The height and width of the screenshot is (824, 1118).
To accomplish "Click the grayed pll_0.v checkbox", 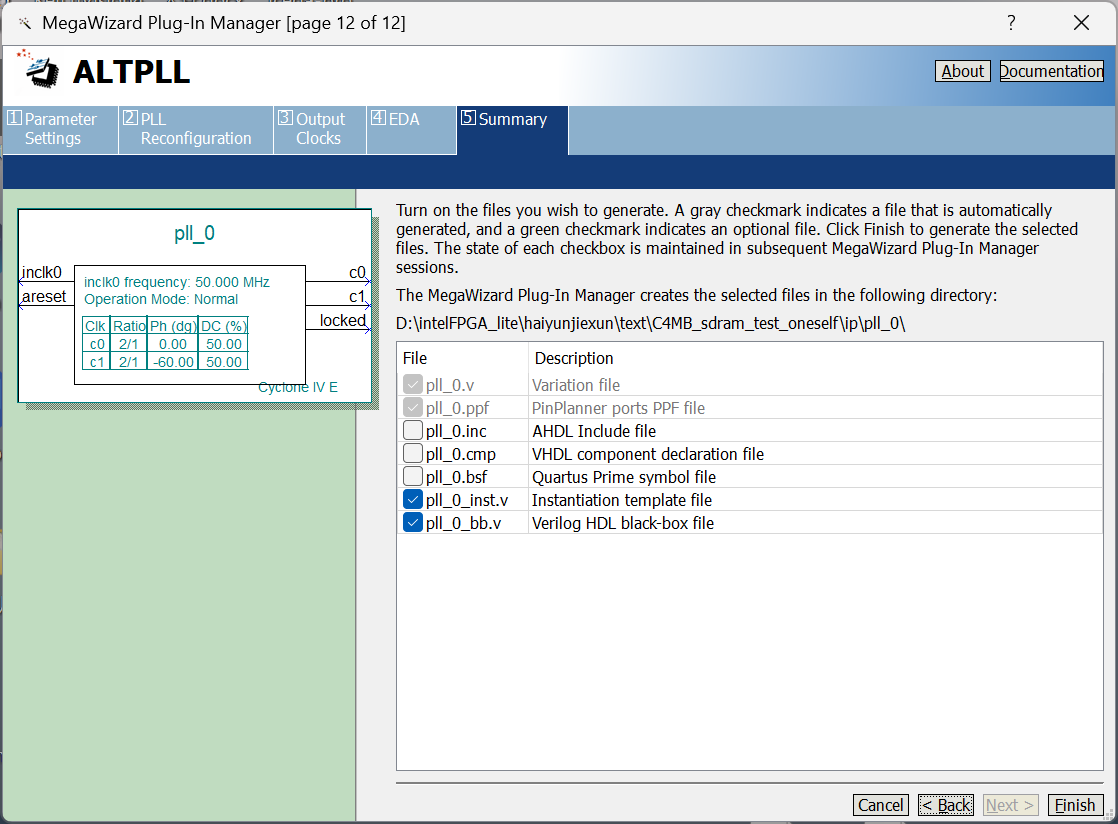I will pos(413,385).
